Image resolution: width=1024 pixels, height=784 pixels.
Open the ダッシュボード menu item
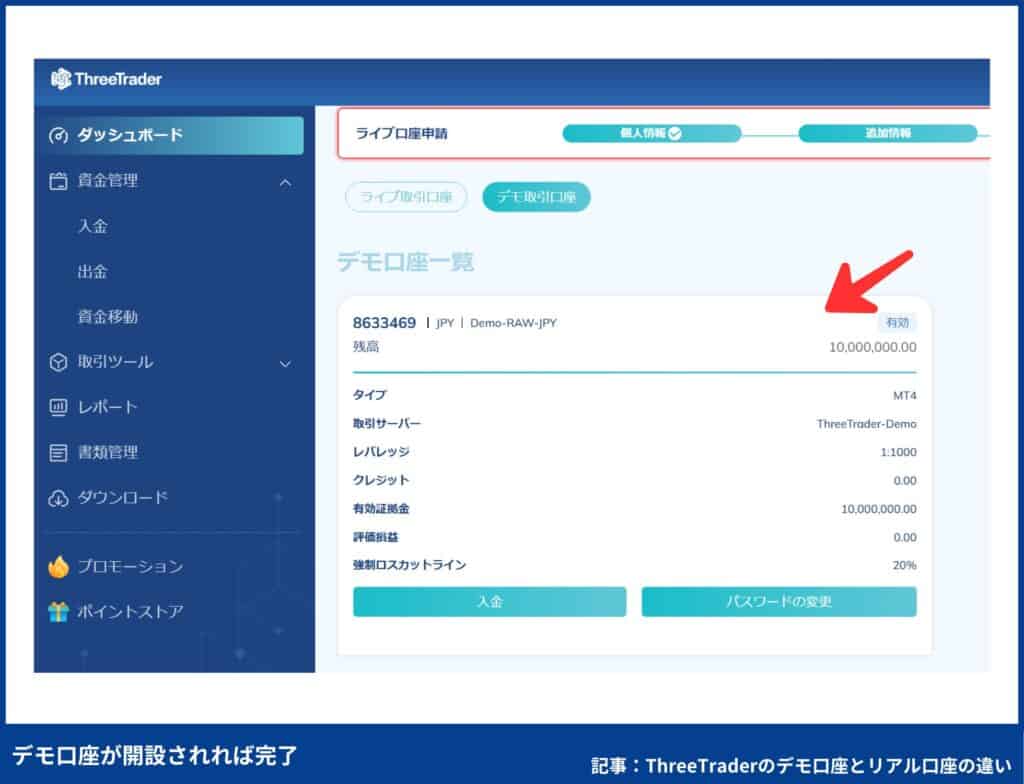[x=171, y=135]
